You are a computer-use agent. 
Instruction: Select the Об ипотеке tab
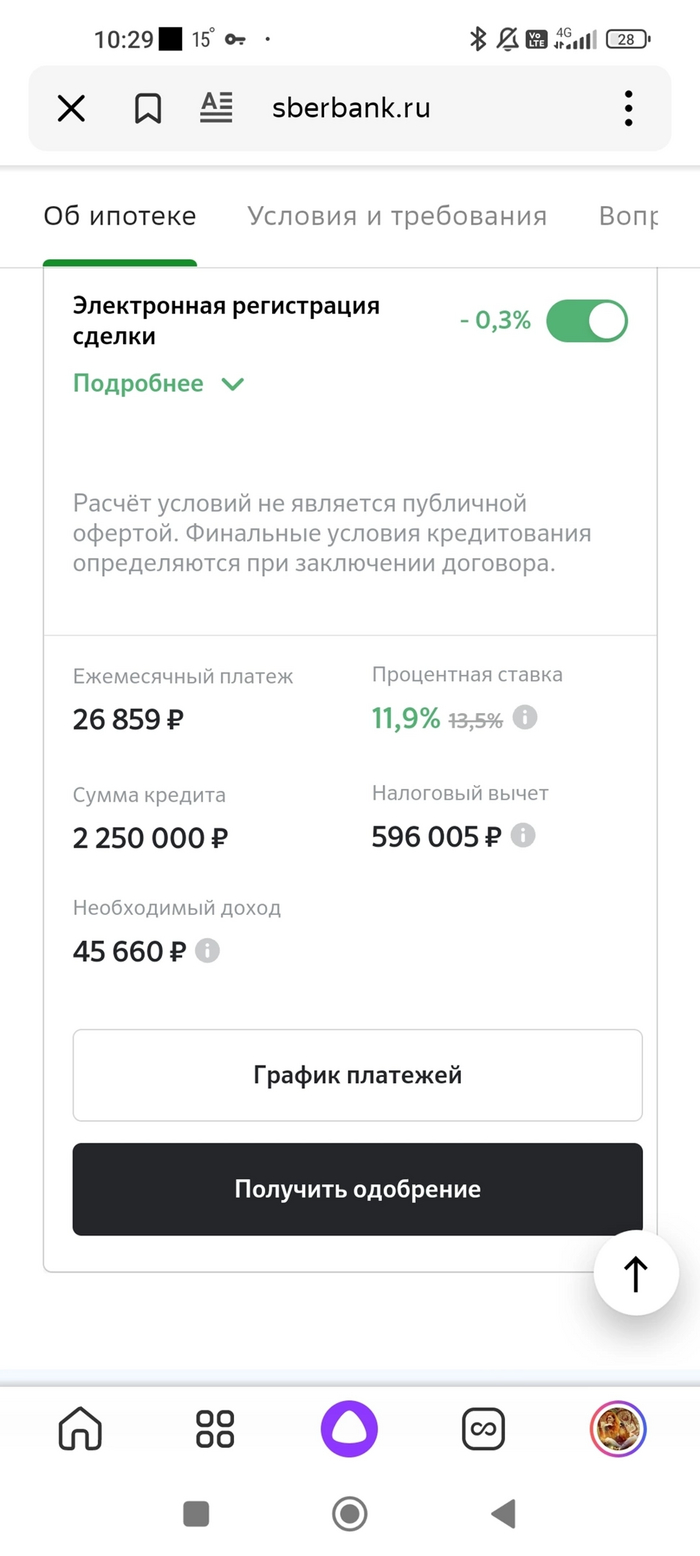[120, 216]
